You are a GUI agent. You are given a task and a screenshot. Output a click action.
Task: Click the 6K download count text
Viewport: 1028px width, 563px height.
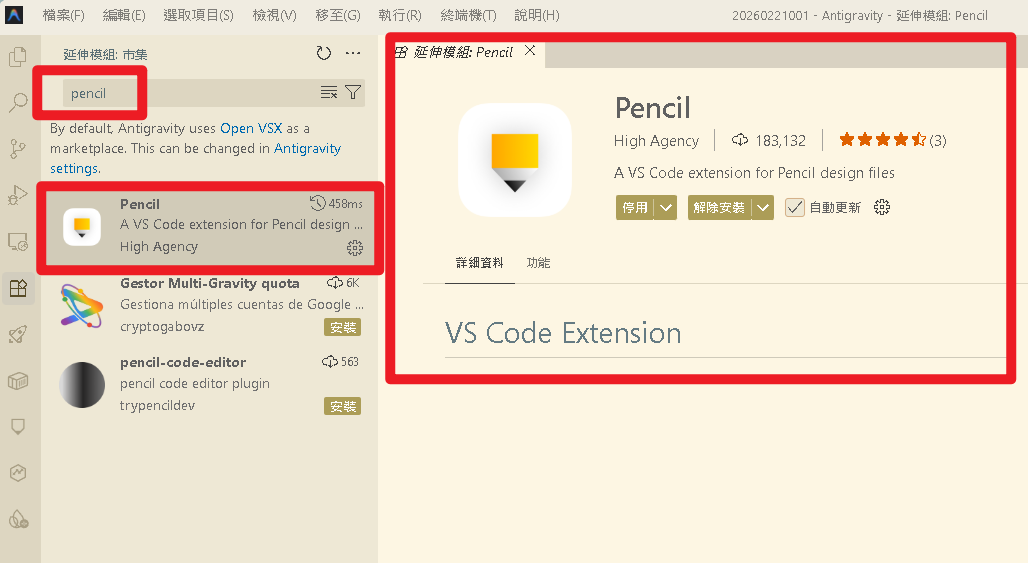(353, 283)
